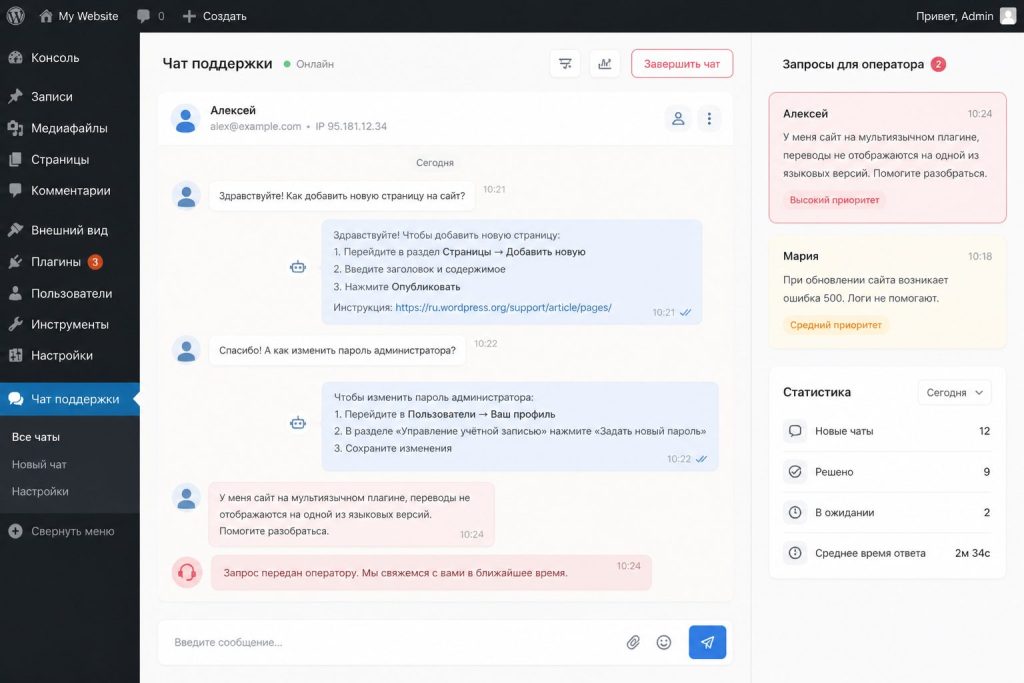Click the Создать button in admin bar

pyautogui.click(x=215, y=16)
